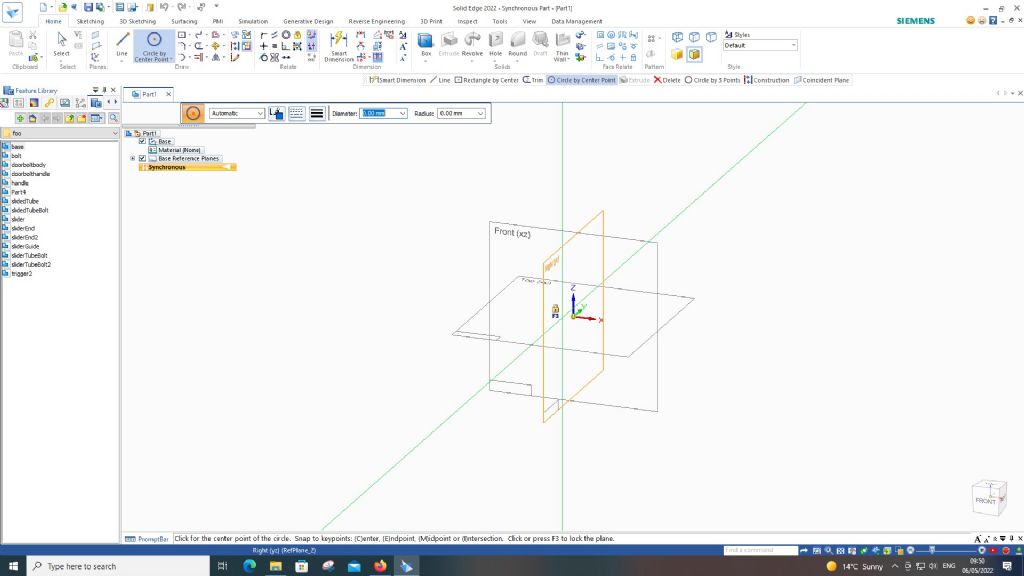Click the dashed line type icon on the command bar

[x=296, y=113]
